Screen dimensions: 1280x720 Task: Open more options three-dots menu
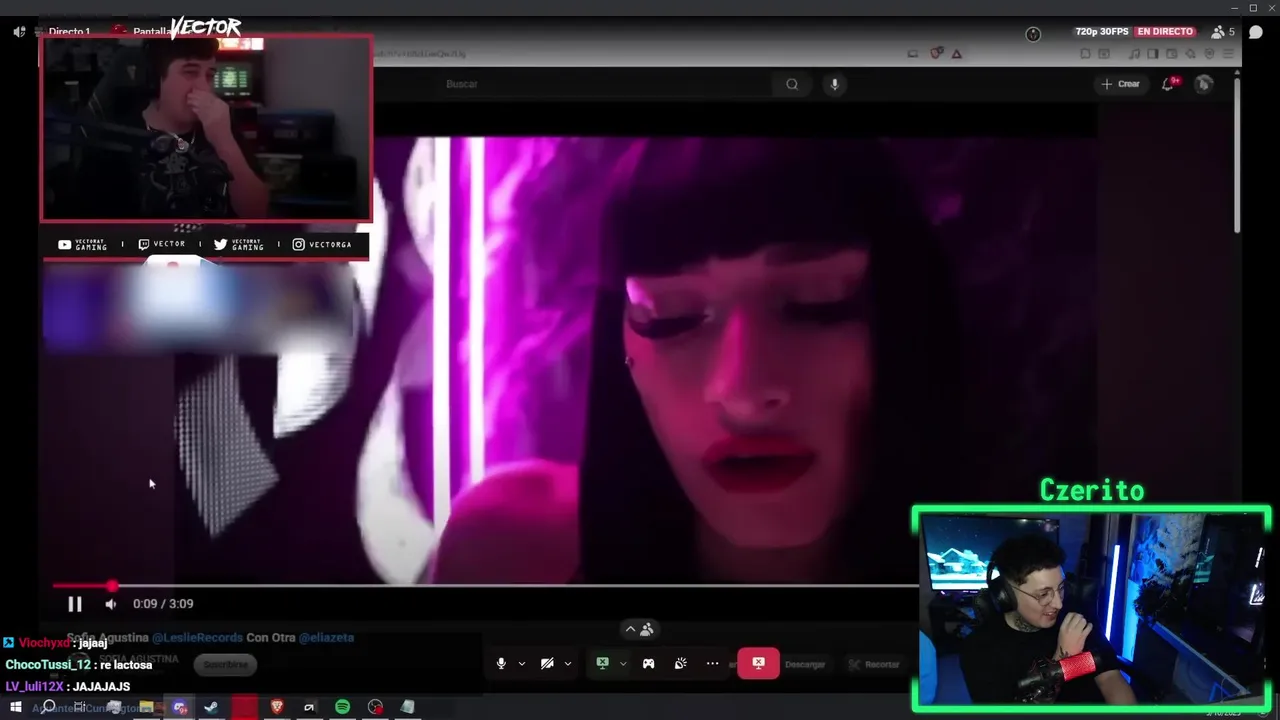[x=712, y=664]
